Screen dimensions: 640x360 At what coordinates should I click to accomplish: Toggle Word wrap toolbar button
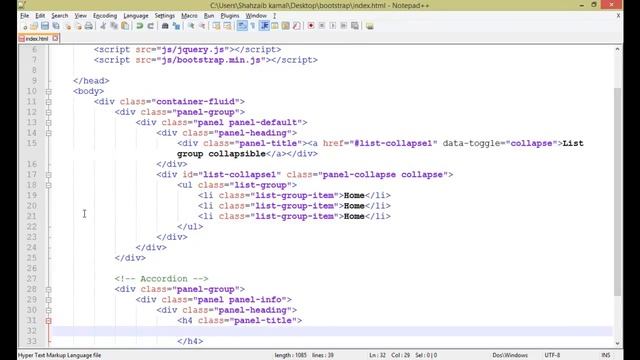pyautogui.click(x=242, y=26)
